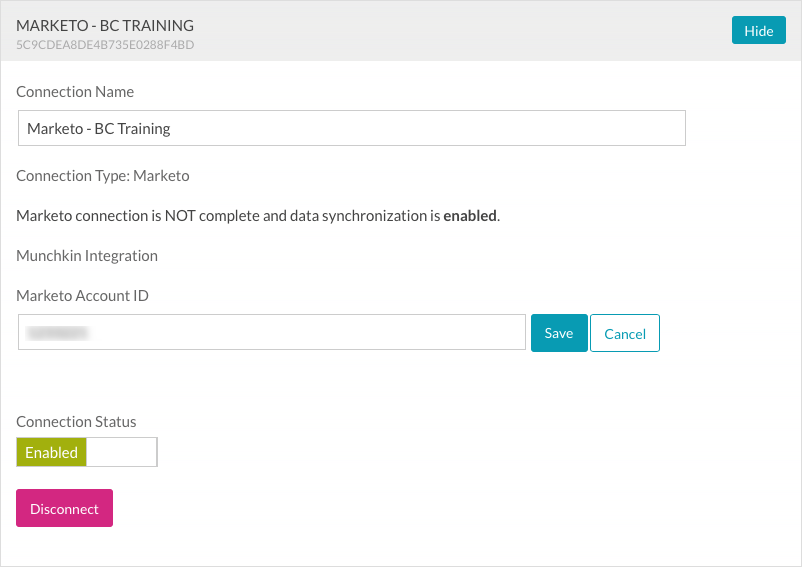Click the Connection Name label
Viewport: 802px width, 567px height.
pyautogui.click(x=75, y=92)
